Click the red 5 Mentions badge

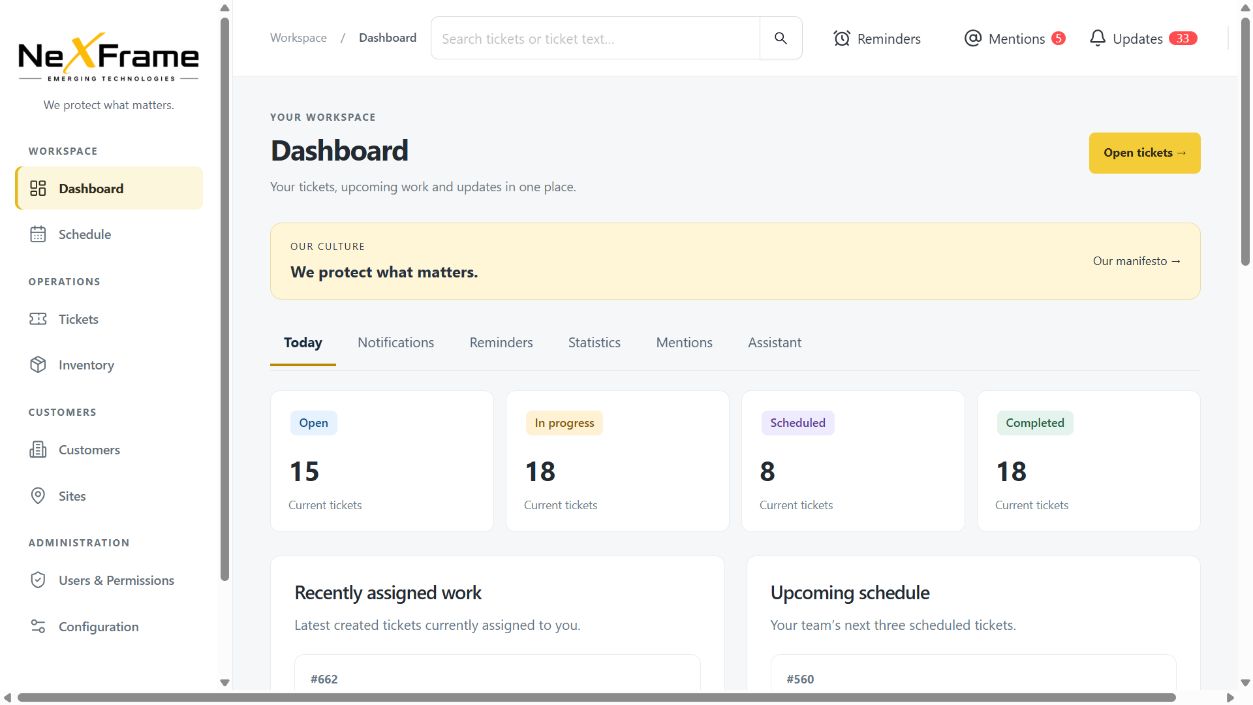(1058, 38)
